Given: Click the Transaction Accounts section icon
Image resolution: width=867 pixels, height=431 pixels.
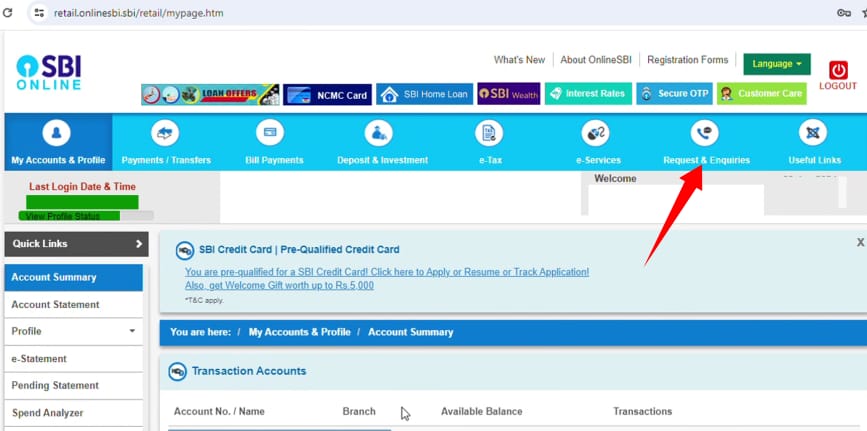Looking at the screenshot, I should tap(177, 372).
